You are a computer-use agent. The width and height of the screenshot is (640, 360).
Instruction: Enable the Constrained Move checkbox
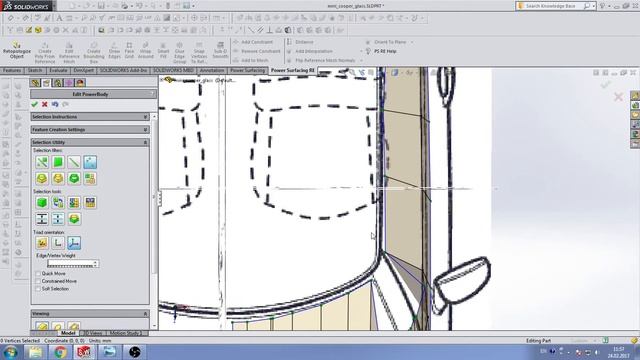[38, 281]
